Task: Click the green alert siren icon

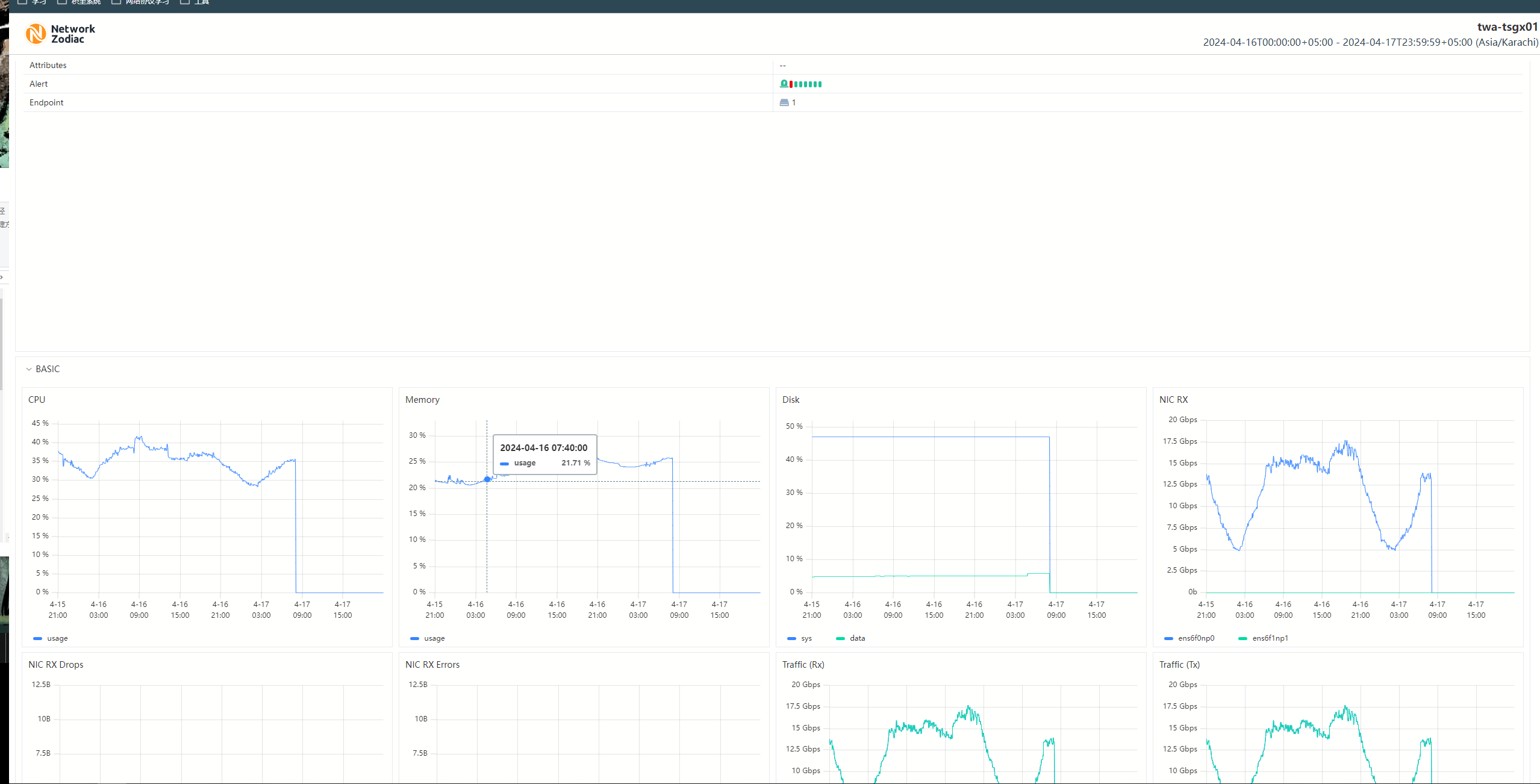Action: 784,84
